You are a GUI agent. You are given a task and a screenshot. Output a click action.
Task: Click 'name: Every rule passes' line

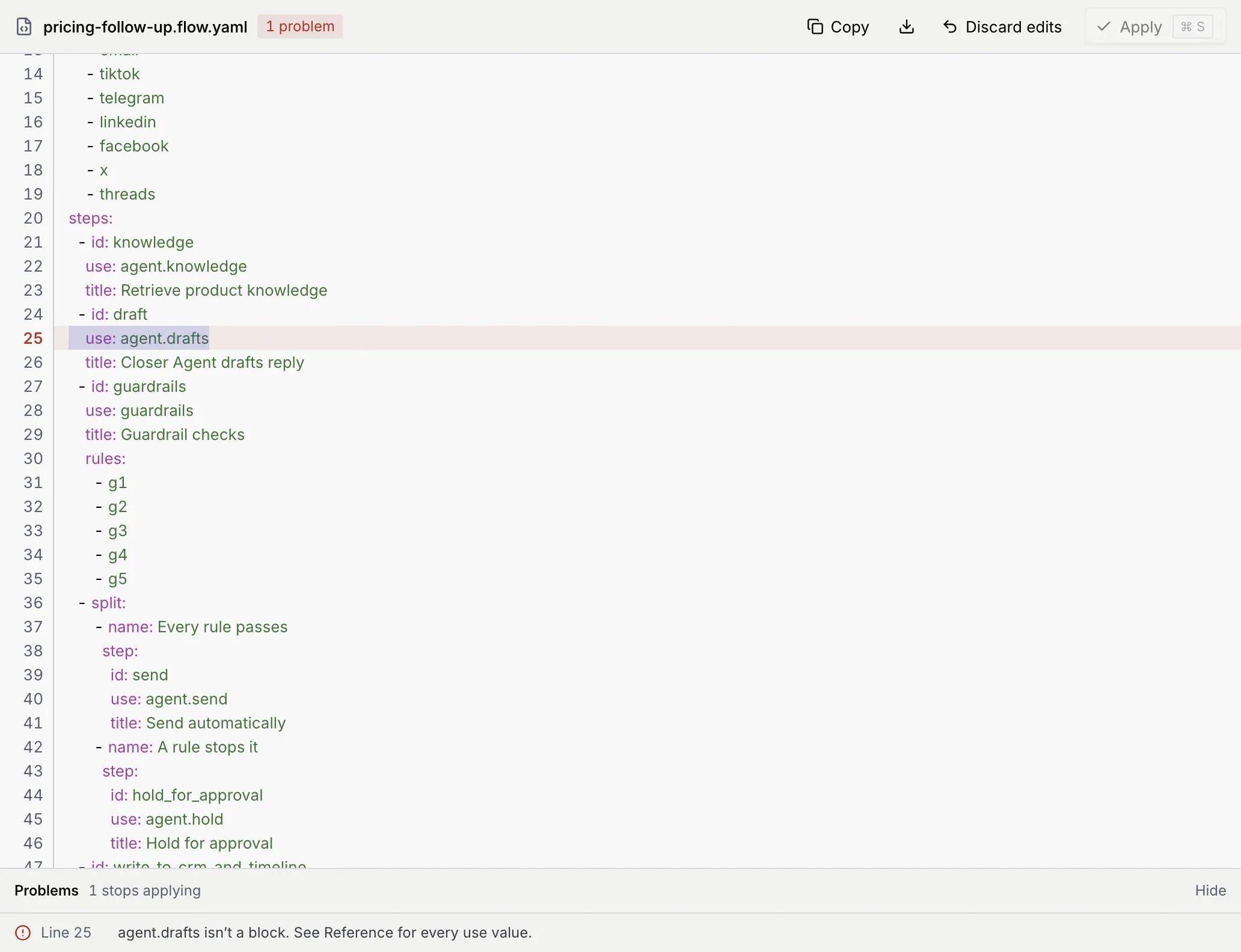[x=198, y=627]
